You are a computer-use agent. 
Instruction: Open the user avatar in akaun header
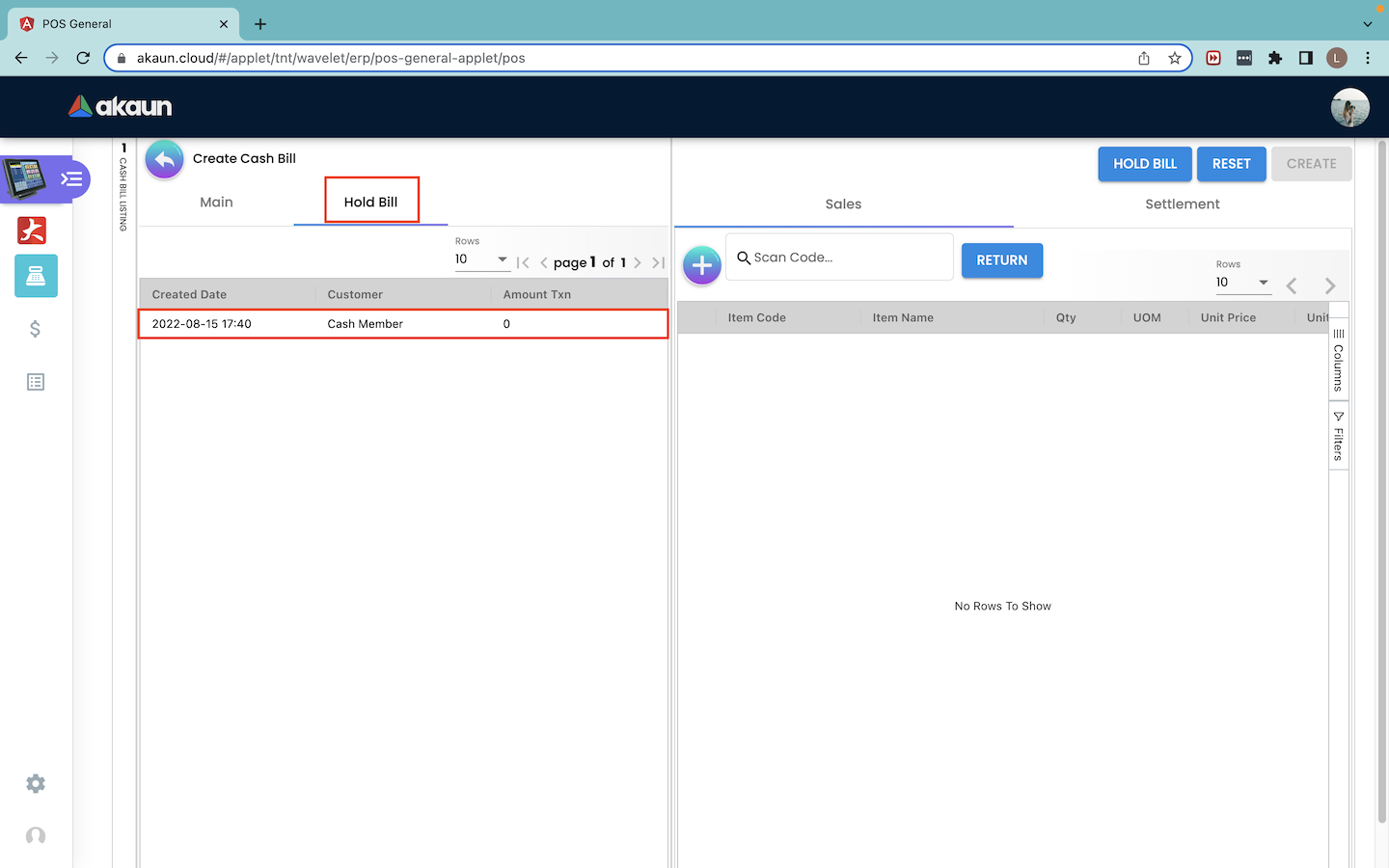pos(1349,107)
